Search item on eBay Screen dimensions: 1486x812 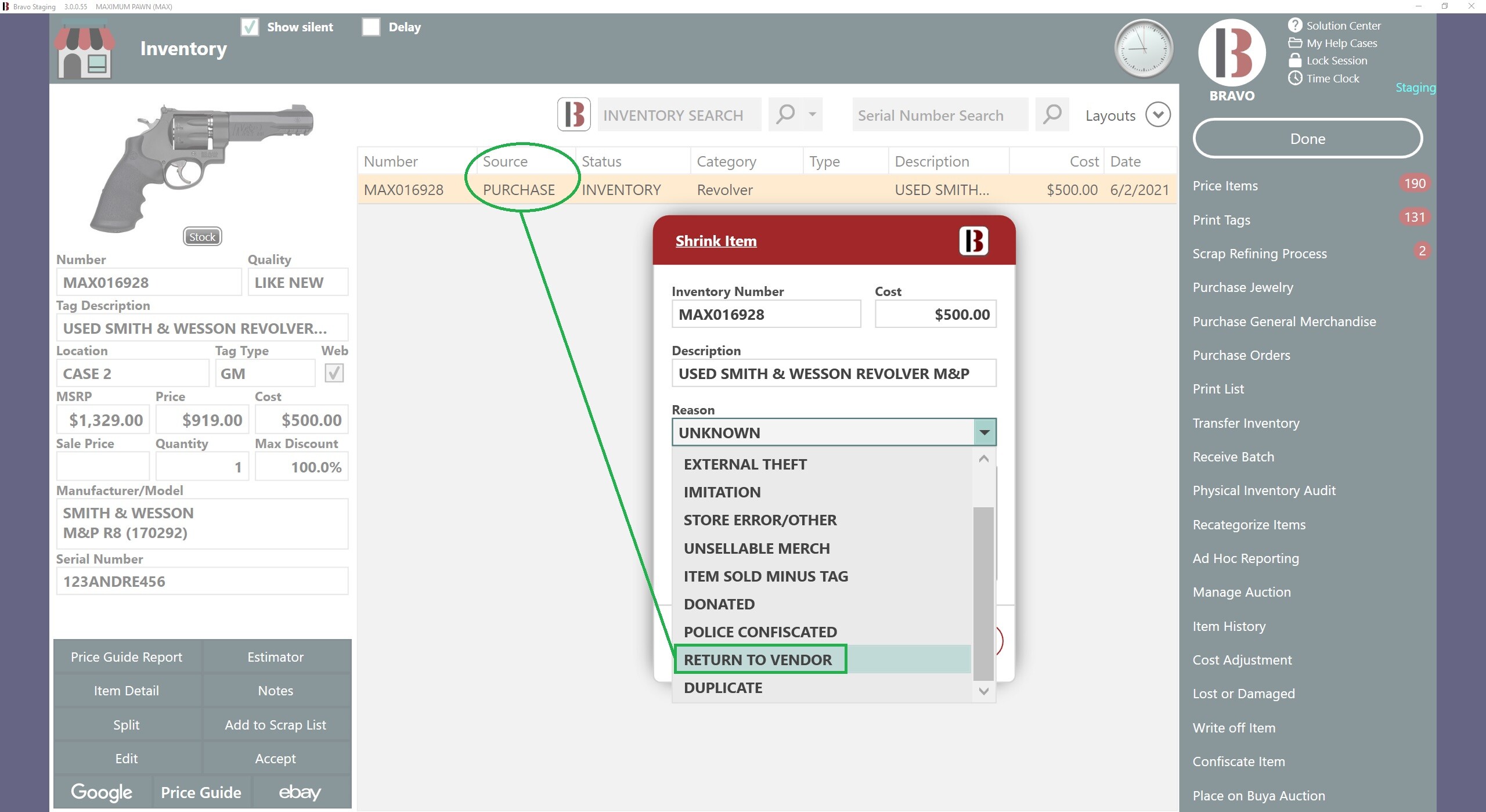click(300, 792)
